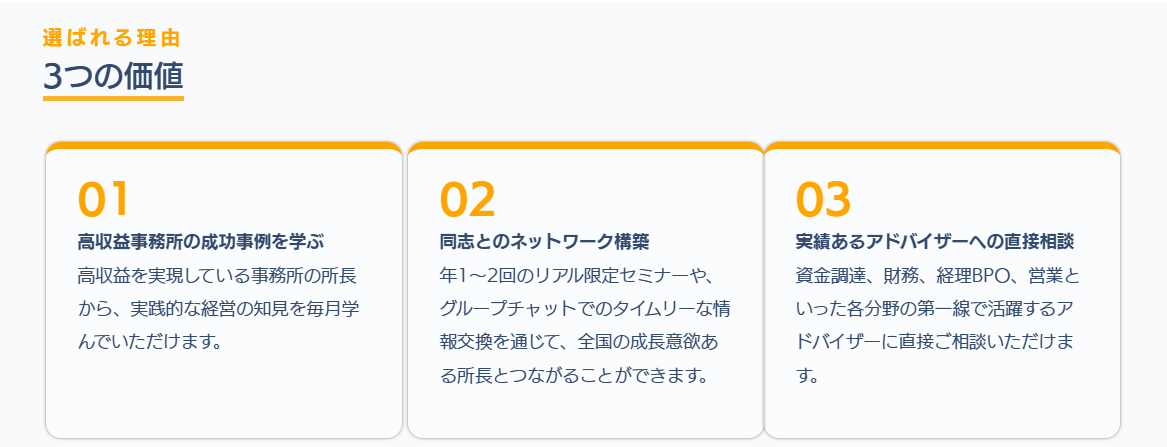
Task: Click the line 'る所長とつながることができます。'
Action: tap(573, 376)
